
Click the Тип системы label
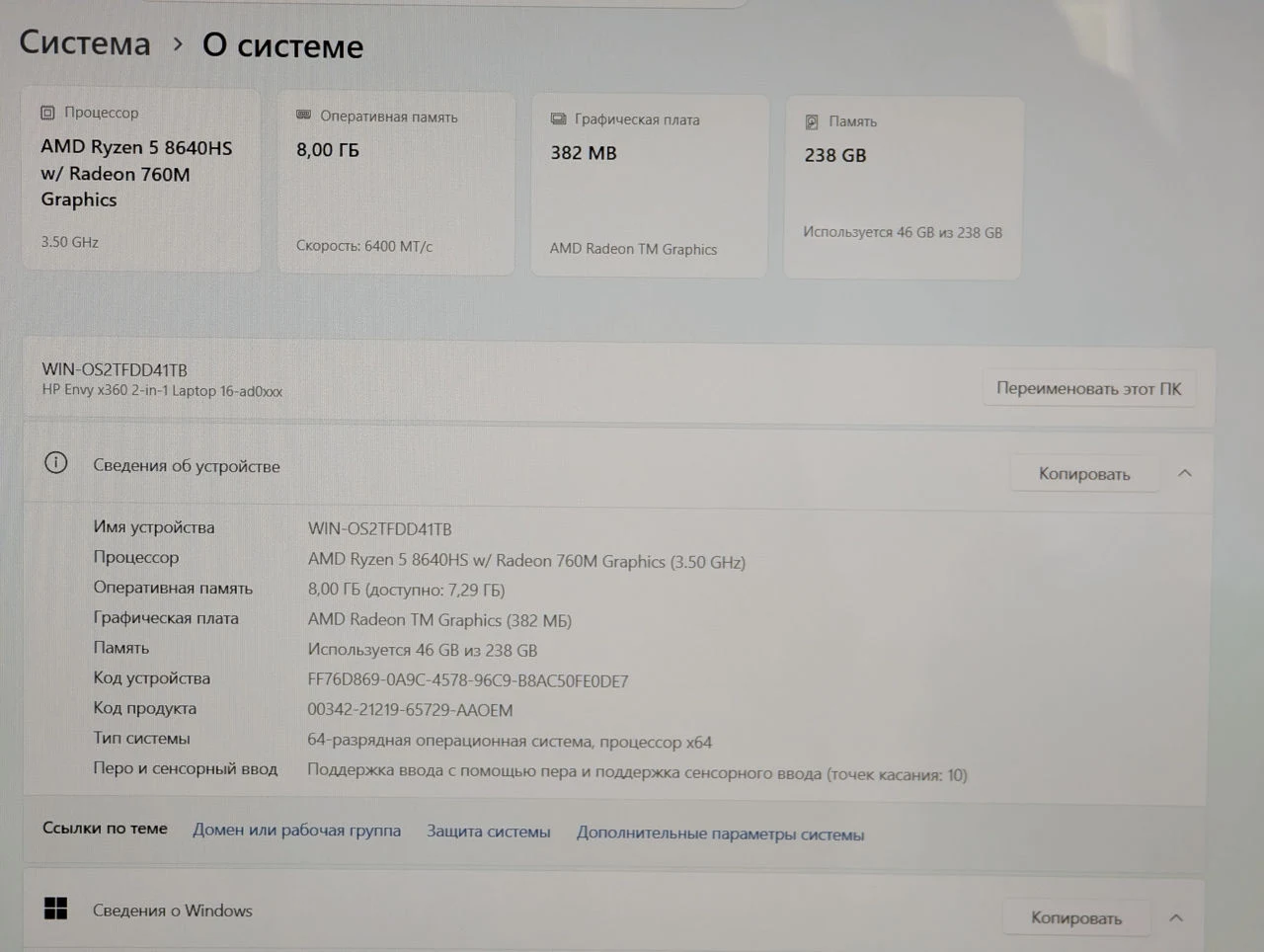pyautogui.click(x=141, y=738)
